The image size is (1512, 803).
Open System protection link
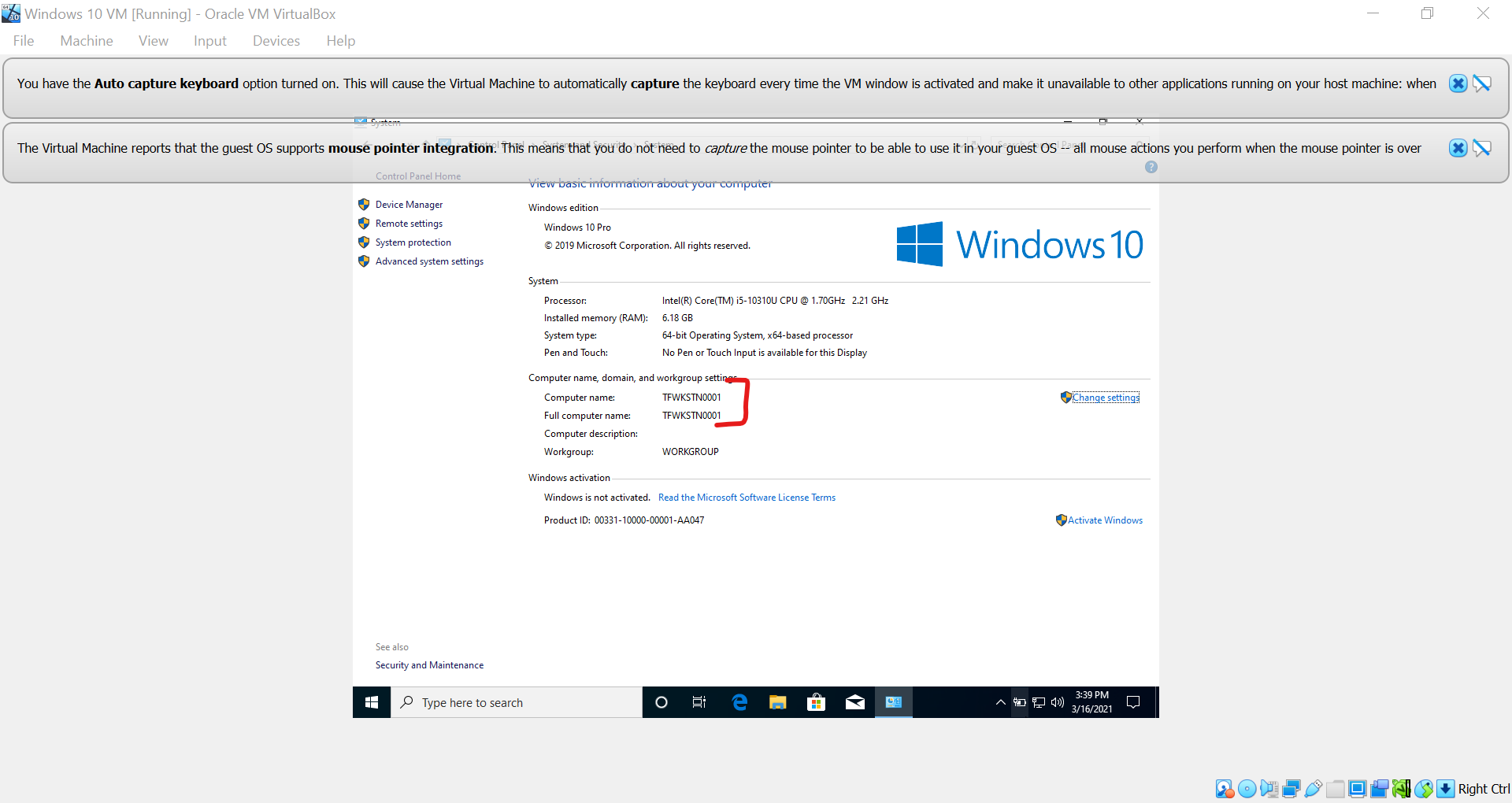point(413,242)
